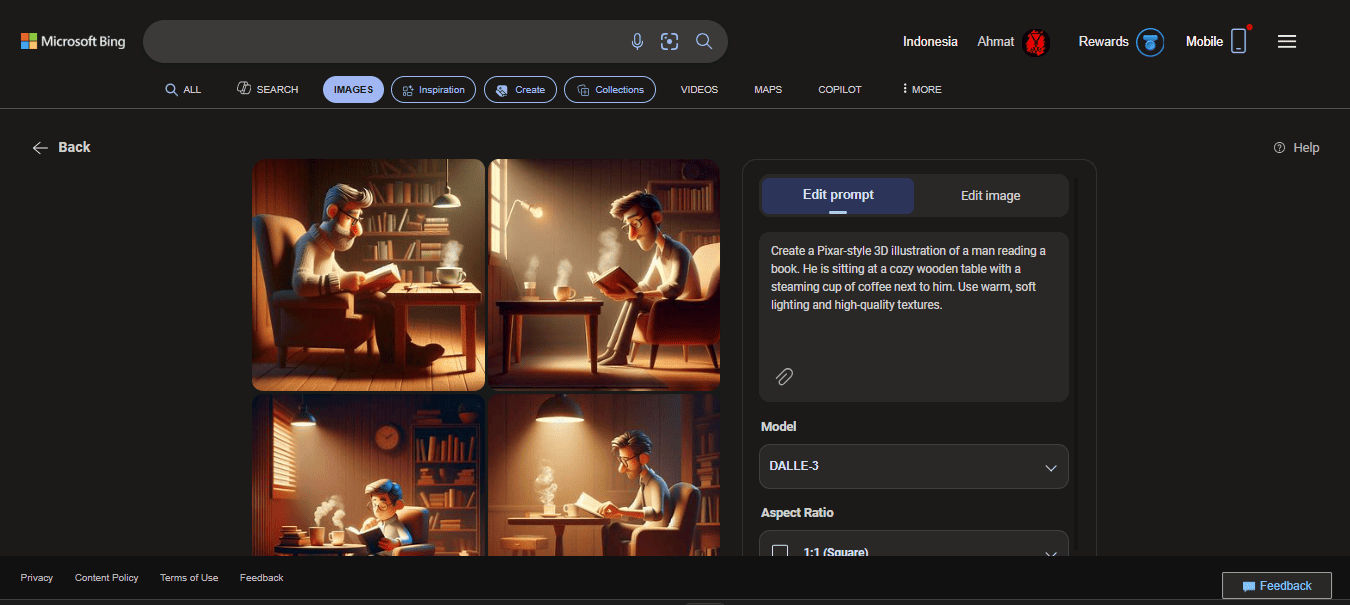Click the Back arrow icon
Image resolution: width=1350 pixels, height=605 pixels.
[x=40, y=147]
